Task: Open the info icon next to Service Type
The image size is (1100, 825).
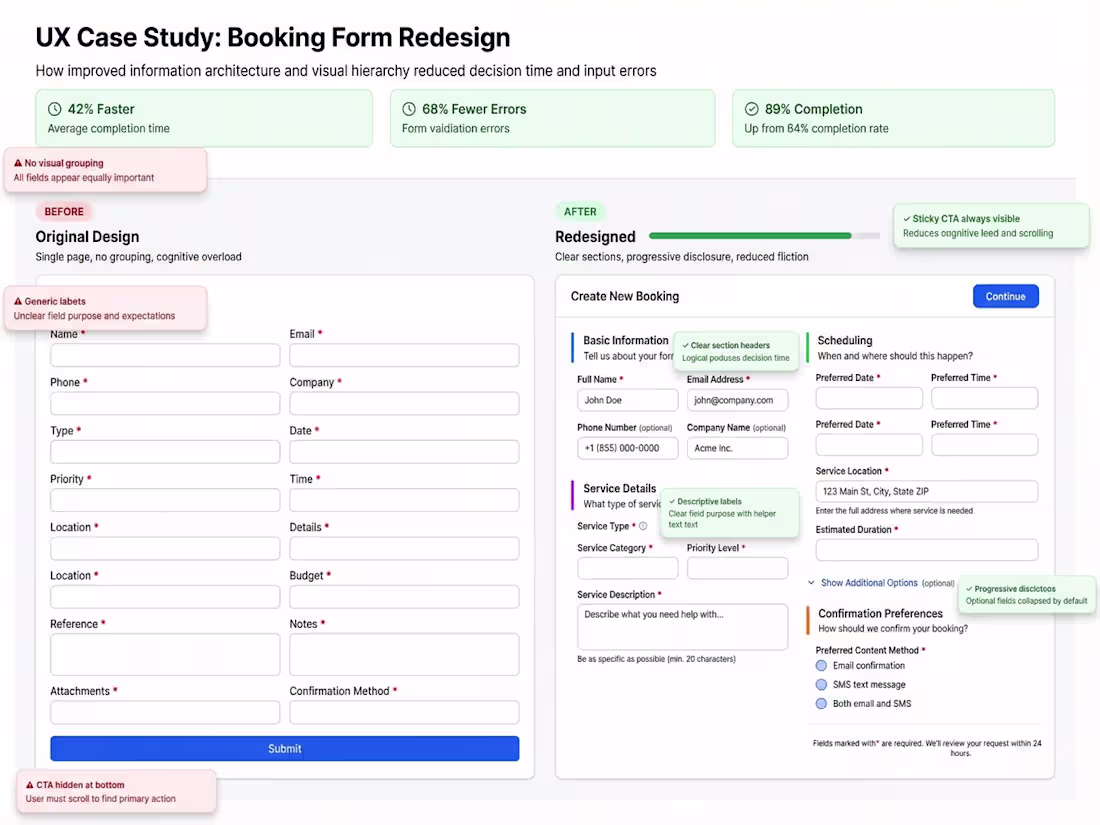Action: tap(641, 525)
